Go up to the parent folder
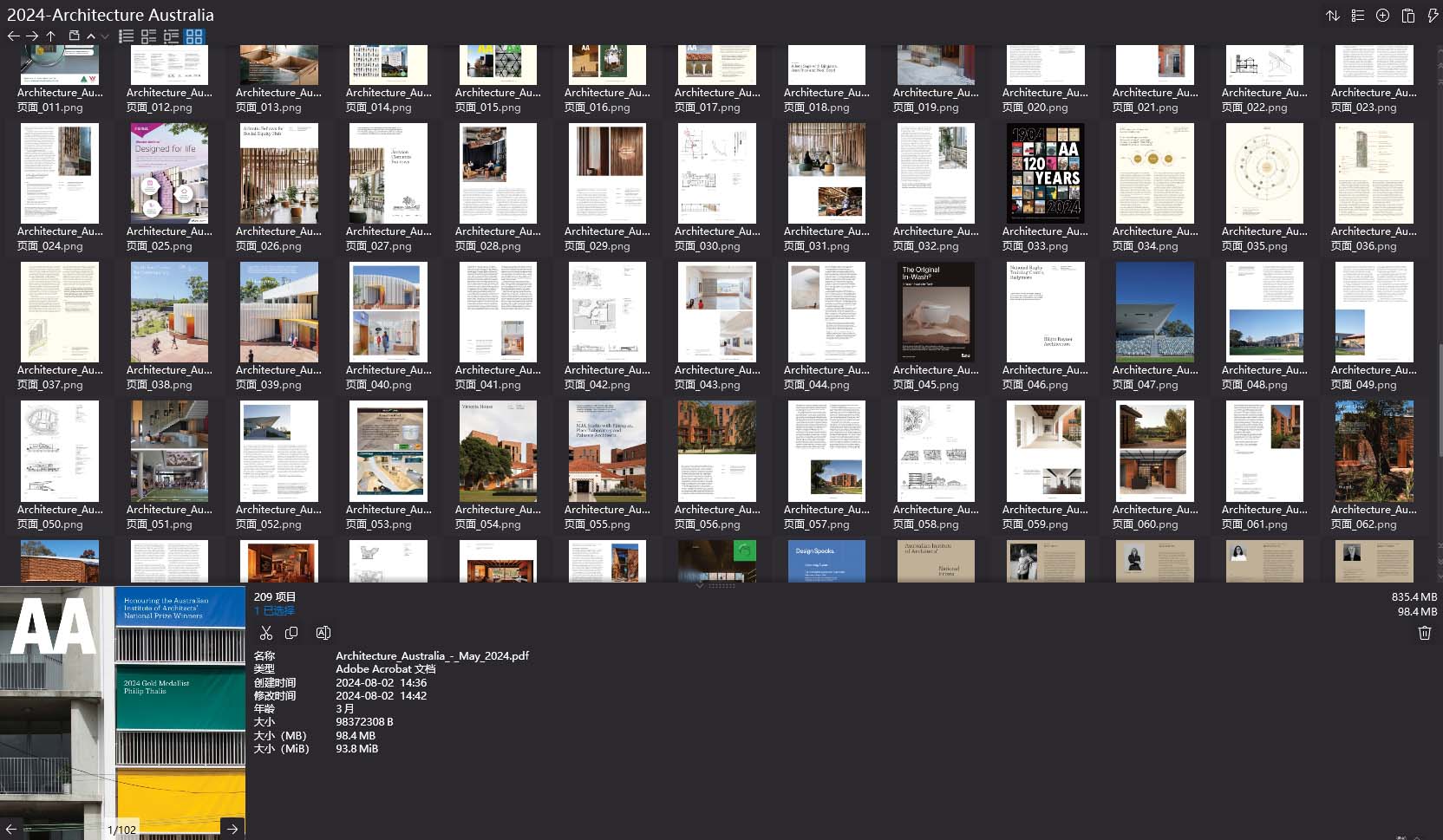Image resolution: width=1443 pixels, height=840 pixels. click(x=51, y=36)
